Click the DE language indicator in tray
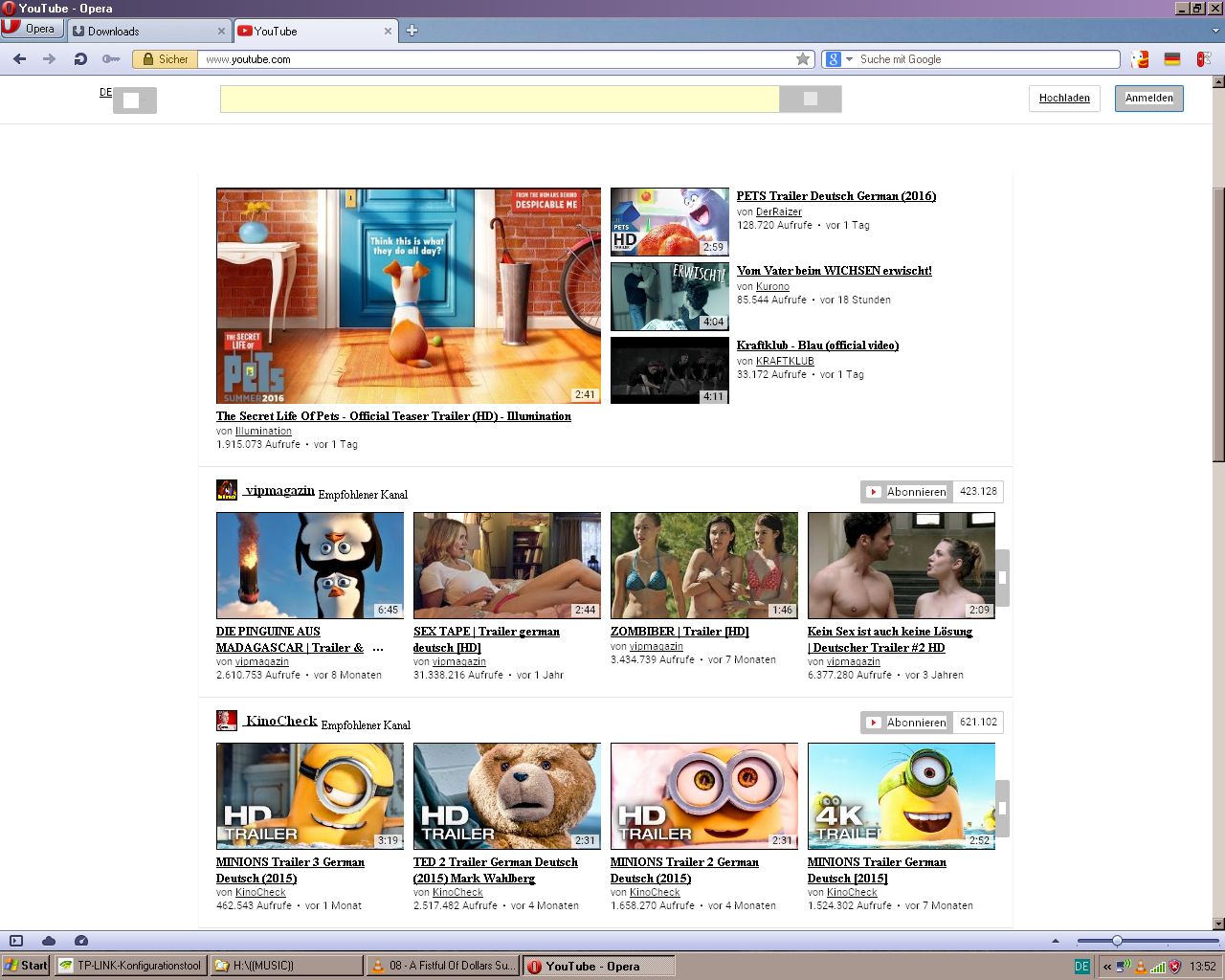Viewport: 1225px width, 980px height. tap(1081, 967)
